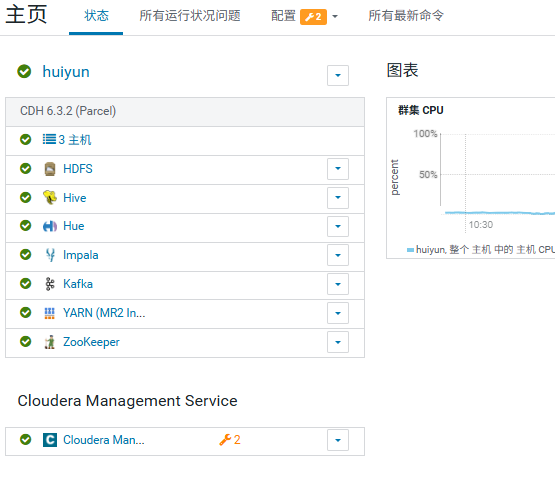Expand the HDFS actions dropdown arrow
The image size is (555, 486).
pyautogui.click(x=338, y=169)
